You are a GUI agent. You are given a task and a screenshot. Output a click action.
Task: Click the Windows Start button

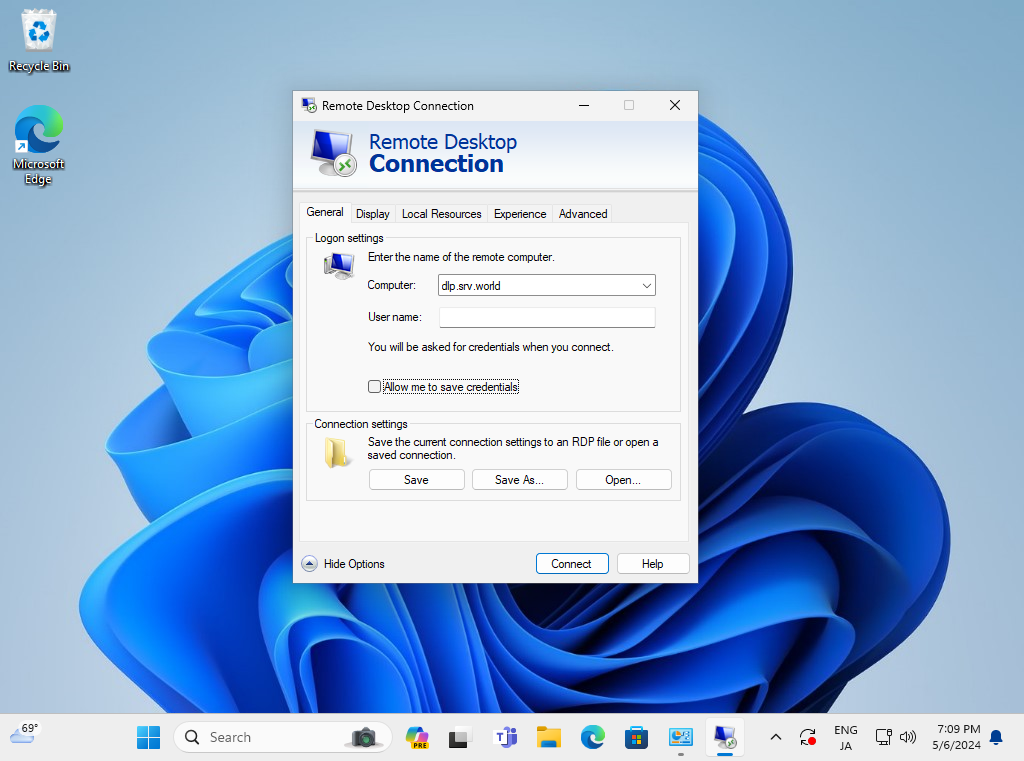[148, 737]
